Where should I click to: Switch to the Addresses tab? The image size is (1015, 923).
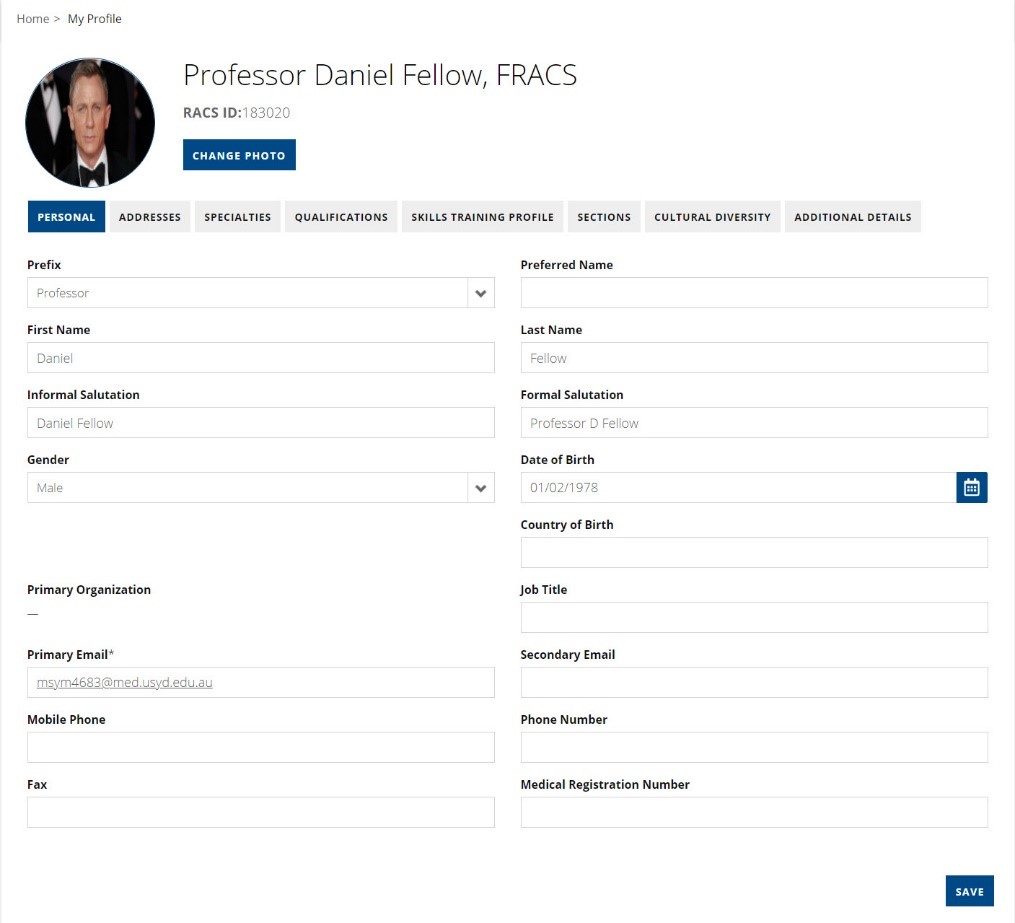click(150, 217)
